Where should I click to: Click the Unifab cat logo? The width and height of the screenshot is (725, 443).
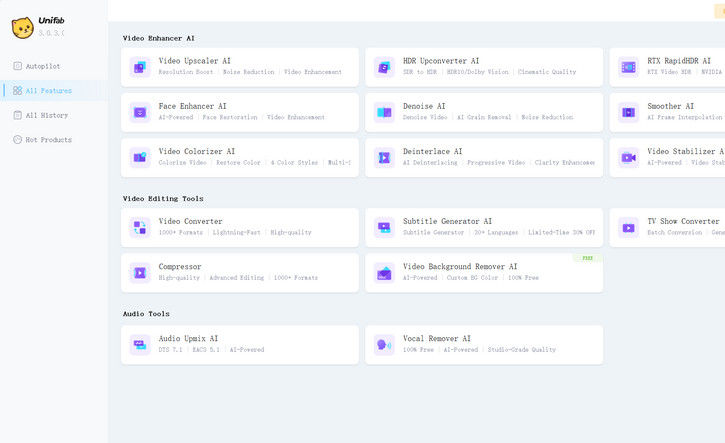(23, 28)
